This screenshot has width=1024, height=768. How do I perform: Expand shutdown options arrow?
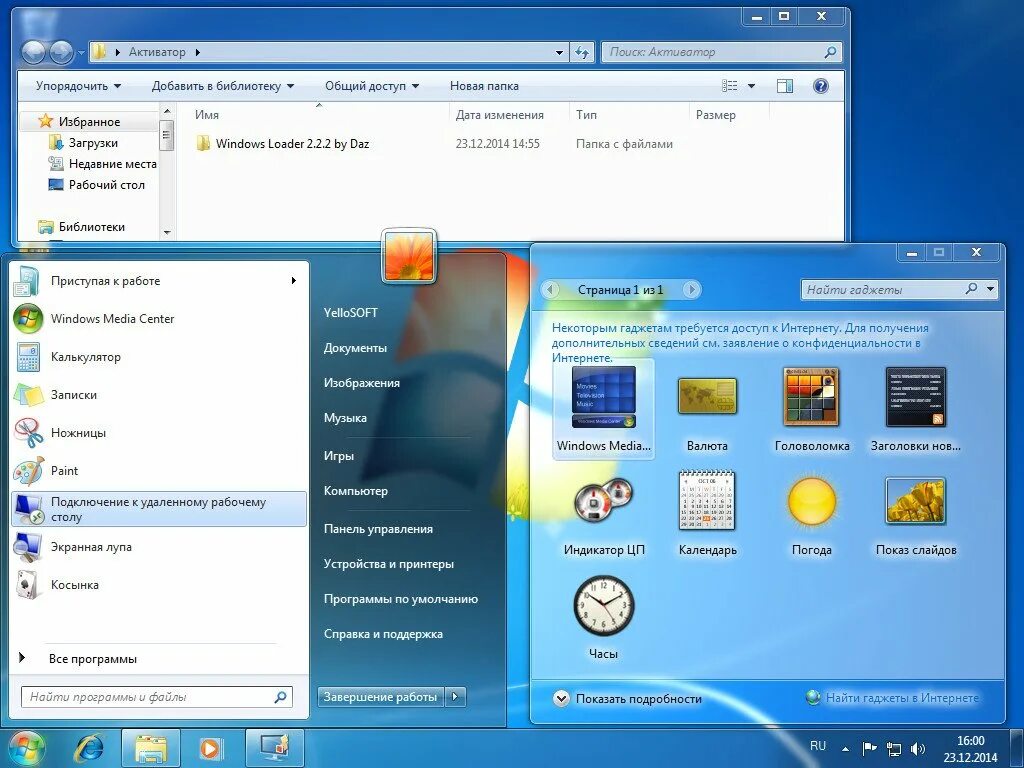coord(455,697)
